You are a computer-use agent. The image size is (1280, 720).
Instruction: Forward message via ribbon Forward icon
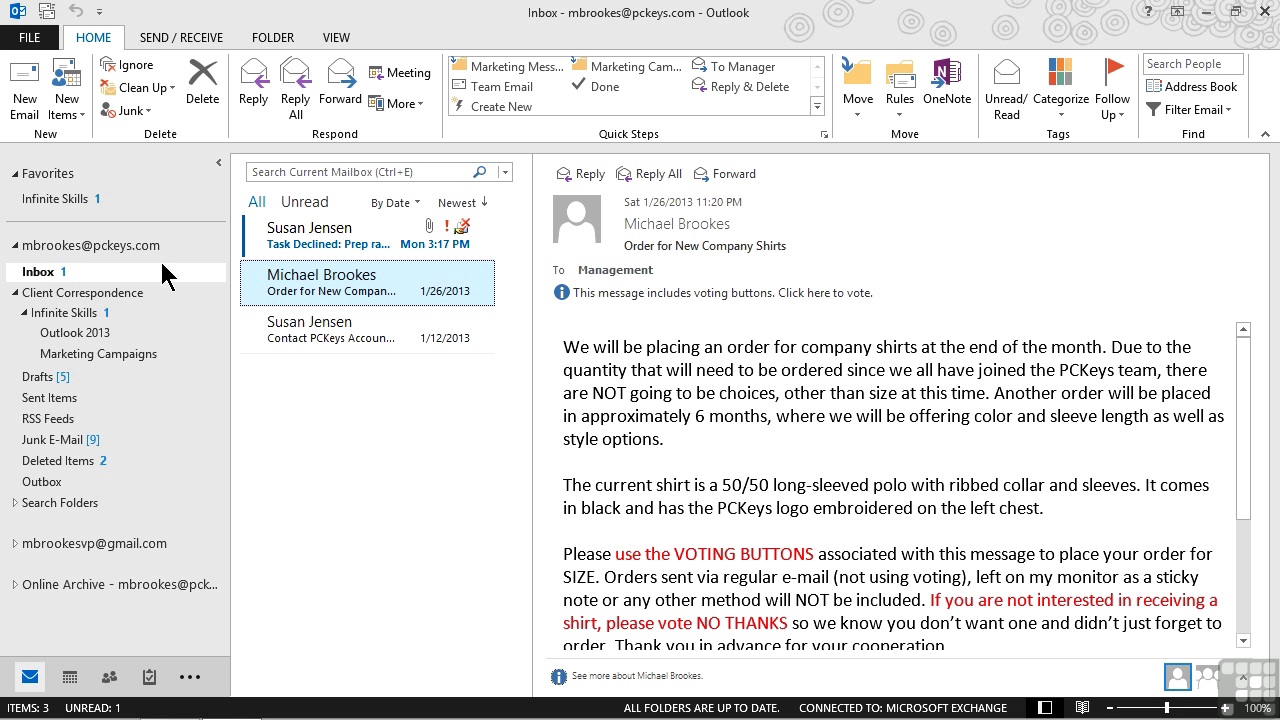[340, 83]
